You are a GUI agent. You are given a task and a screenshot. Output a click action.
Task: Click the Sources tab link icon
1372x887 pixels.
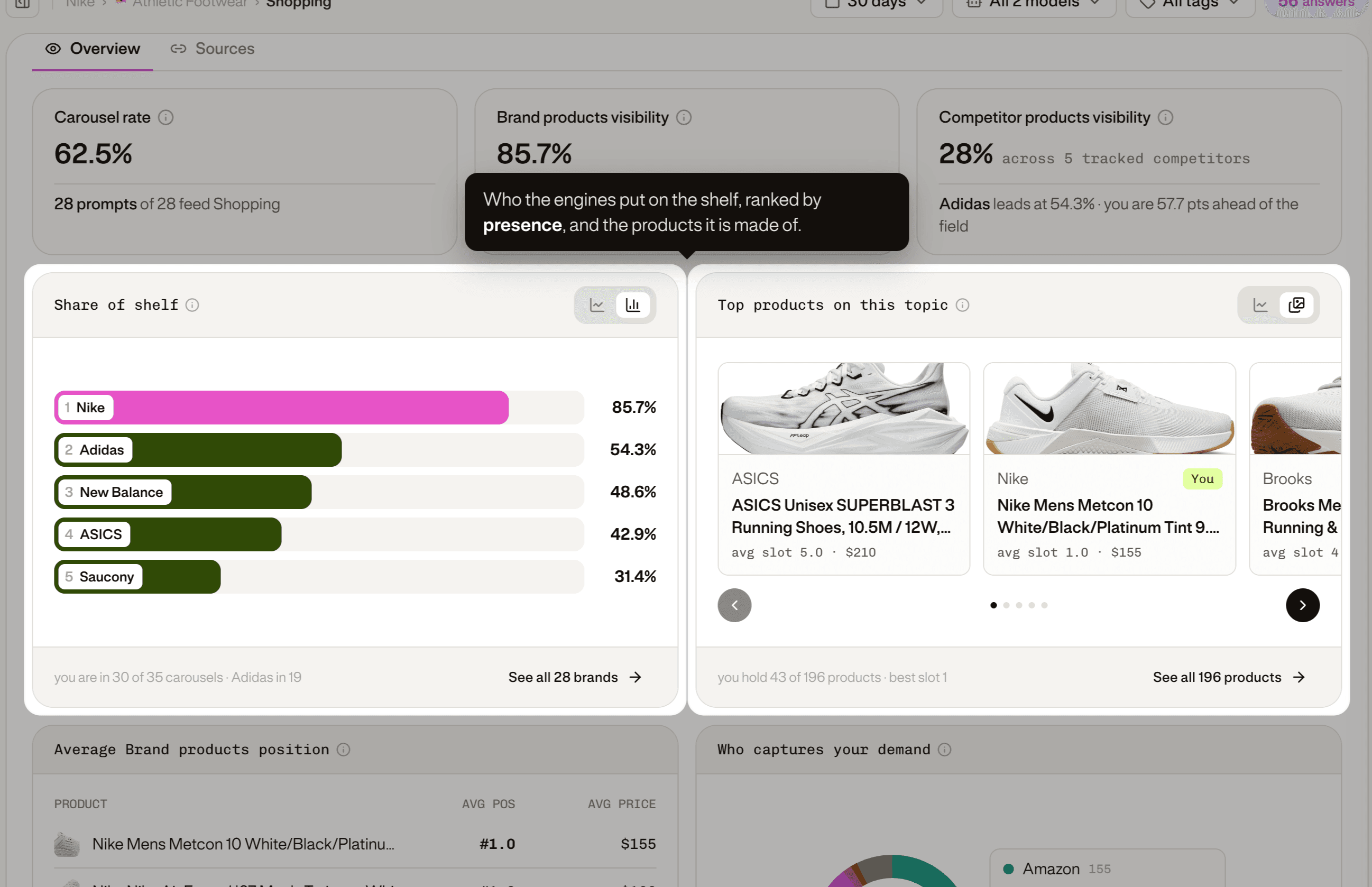coord(179,49)
